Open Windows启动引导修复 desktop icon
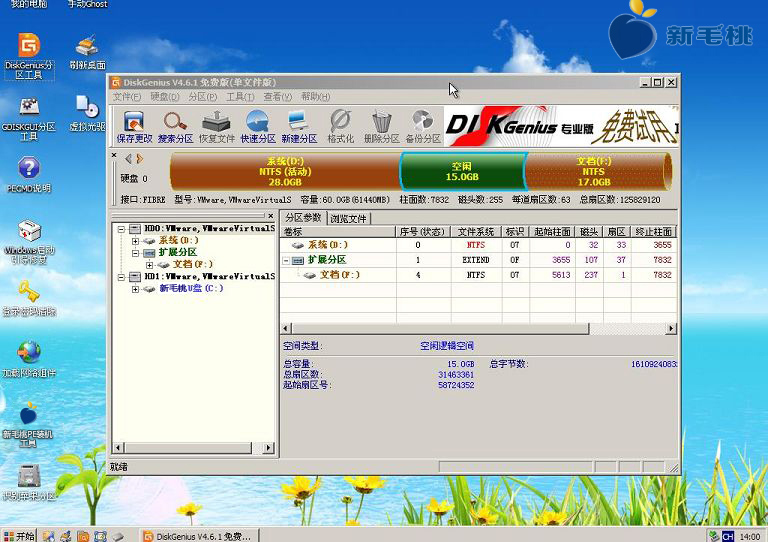768x542 pixels. (29, 242)
